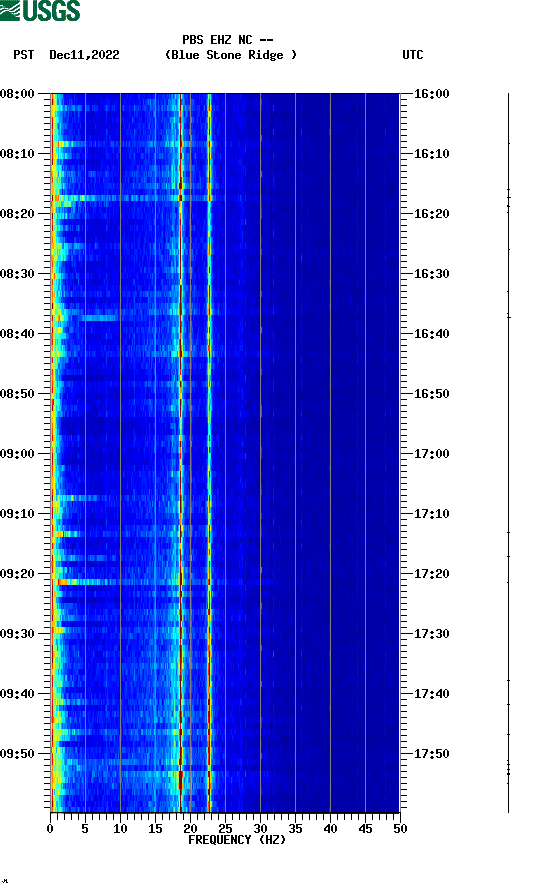Click the 09:30 PST time label
552x892 pixels.
coord(18,634)
